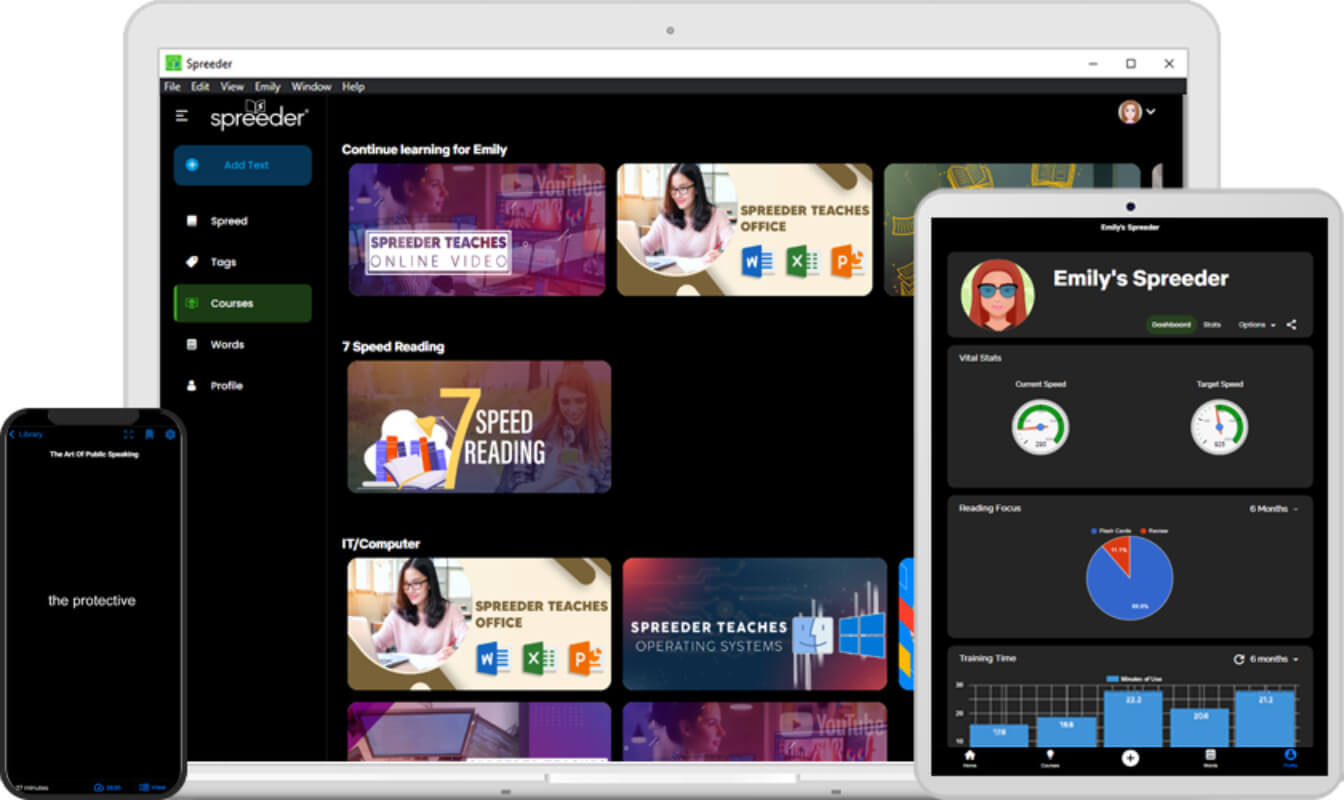
Task: Tap 'The Art Of Public Speaking' title
Action: coord(94,454)
